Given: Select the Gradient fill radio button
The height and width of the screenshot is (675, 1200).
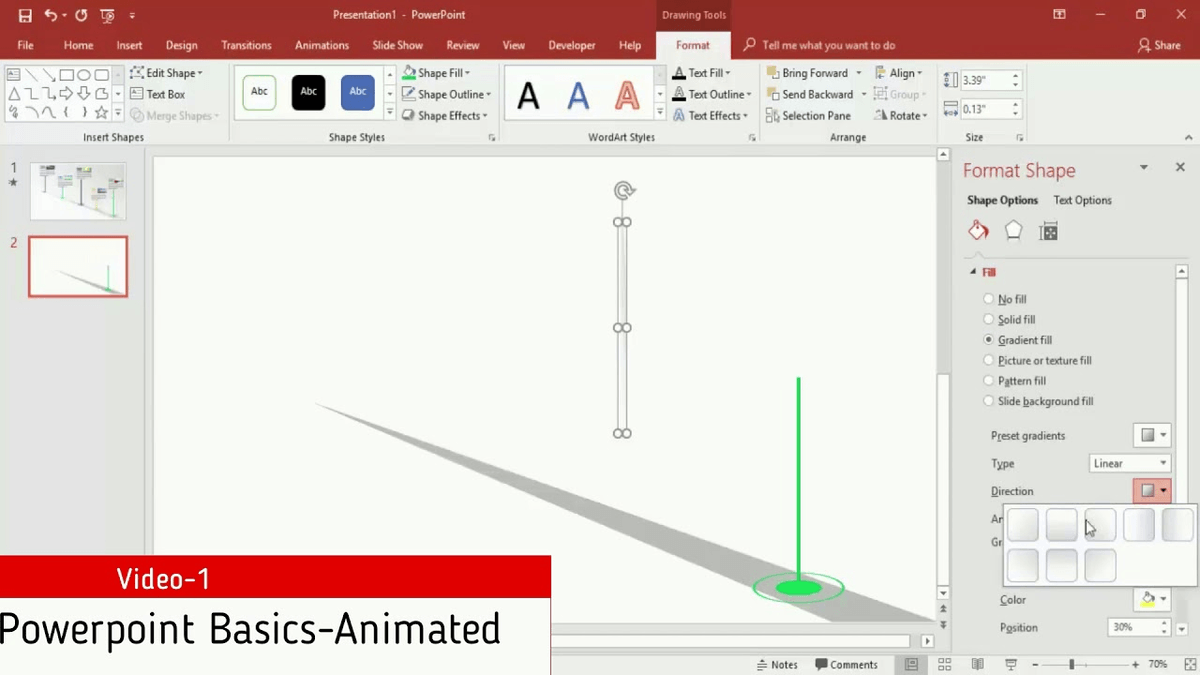Looking at the screenshot, I should (989, 340).
